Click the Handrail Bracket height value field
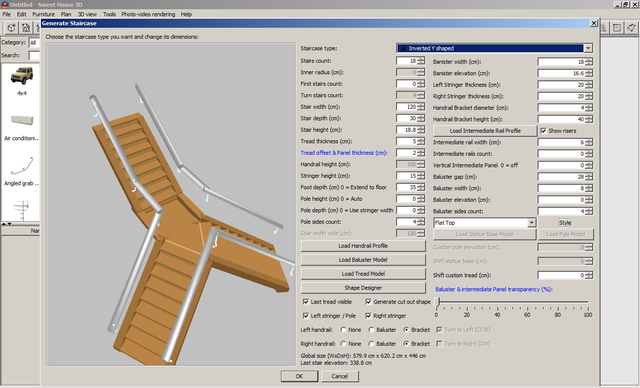This screenshot has width=640, height=388. pyautogui.click(x=561, y=120)
